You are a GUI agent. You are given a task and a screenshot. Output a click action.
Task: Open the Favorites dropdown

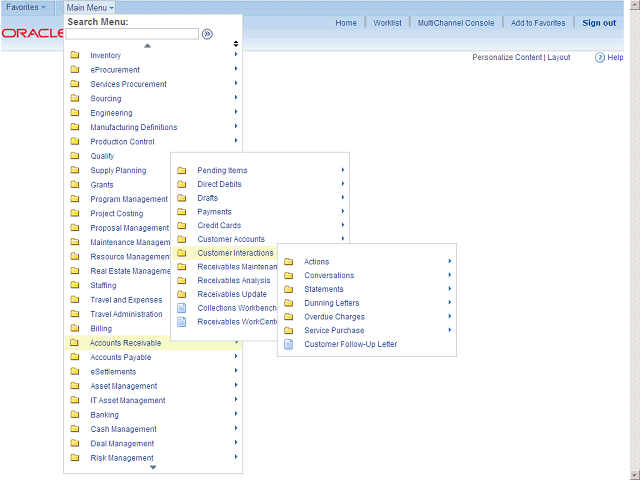pyautogui.click(x=26, y=7)
